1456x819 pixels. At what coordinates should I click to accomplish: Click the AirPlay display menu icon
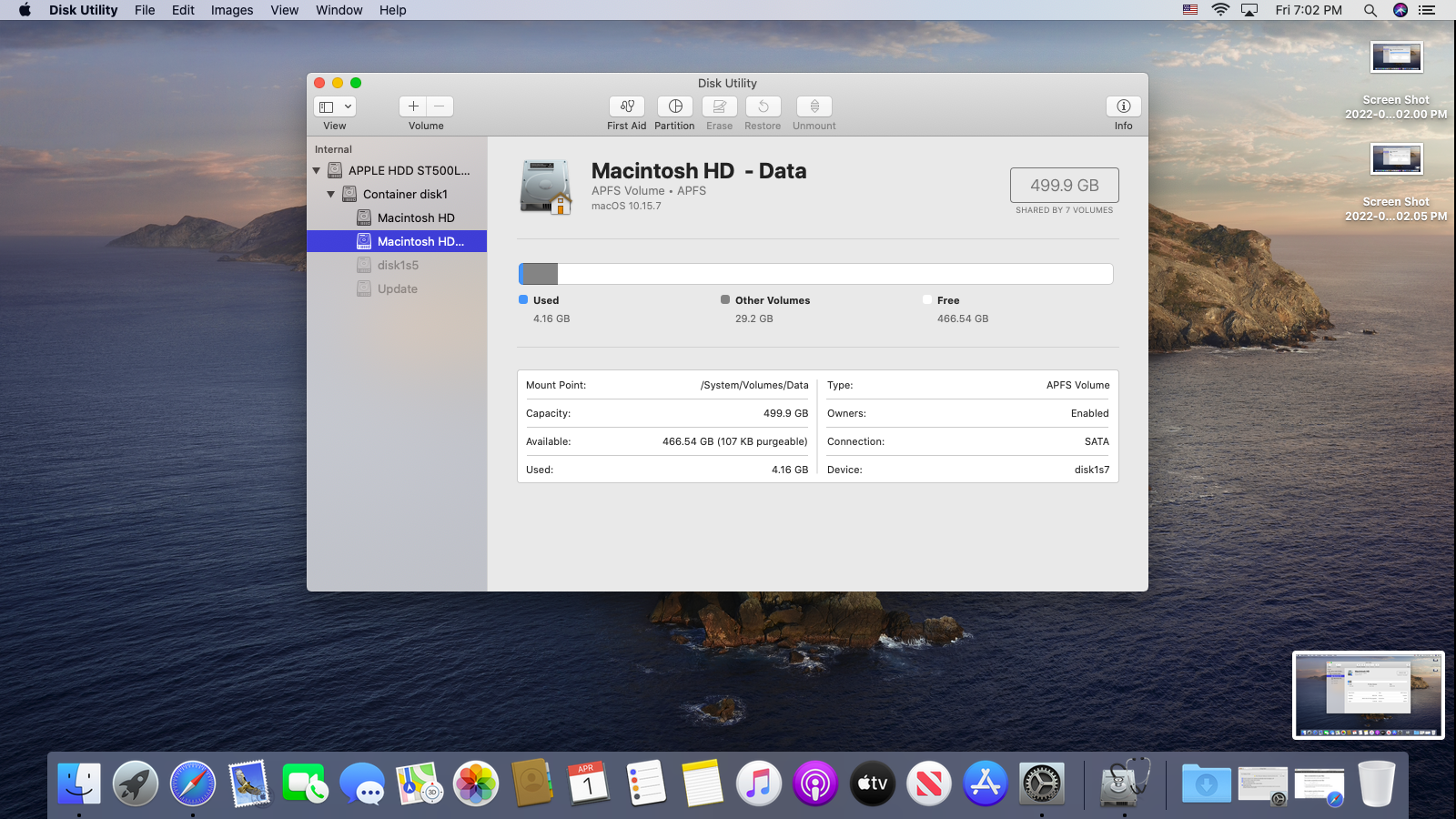1249,10
